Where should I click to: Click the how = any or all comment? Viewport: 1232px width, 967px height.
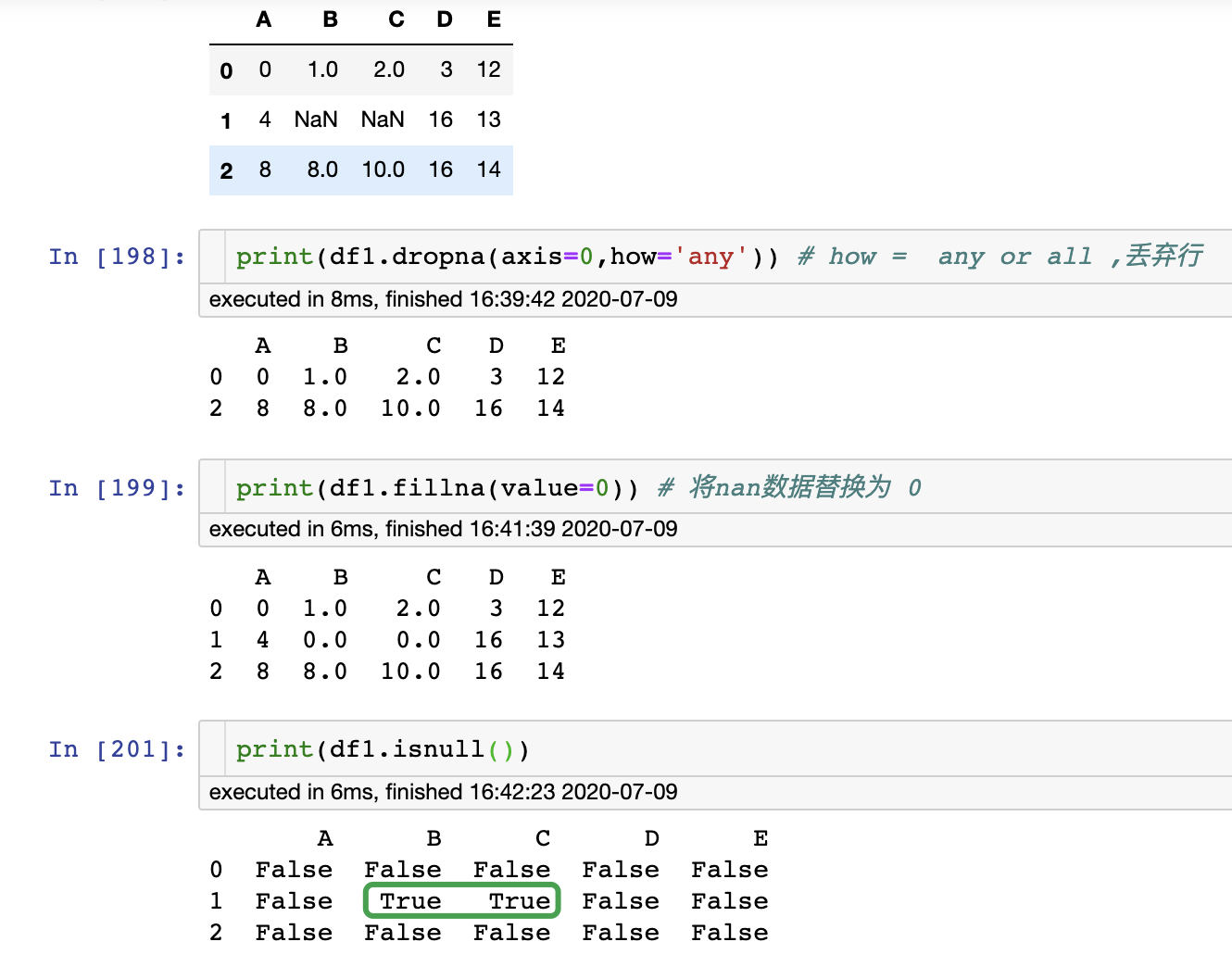pyautogui.click(x=1000, y=256)
